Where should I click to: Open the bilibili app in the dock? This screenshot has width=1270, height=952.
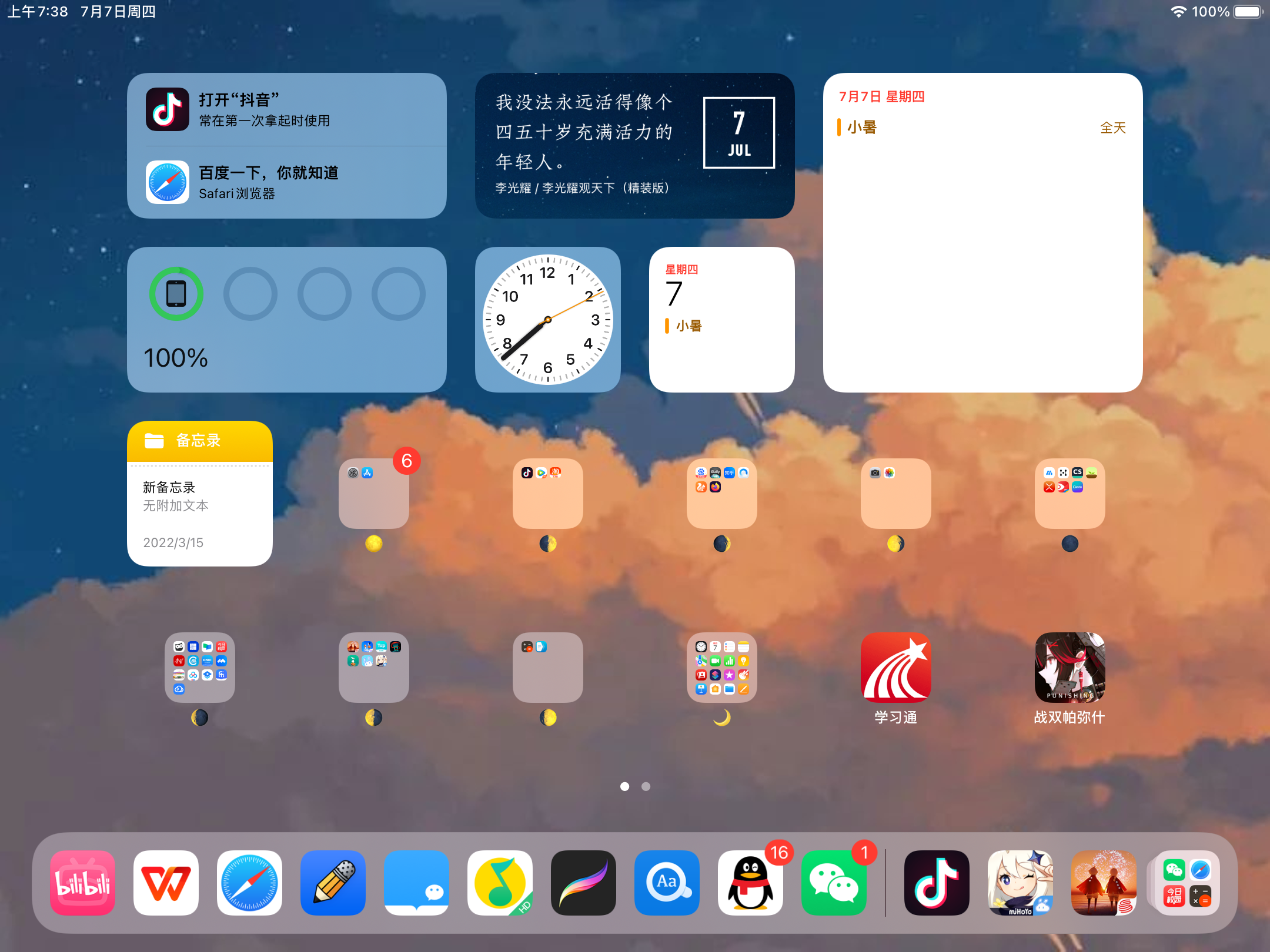(x=82, y=883)
